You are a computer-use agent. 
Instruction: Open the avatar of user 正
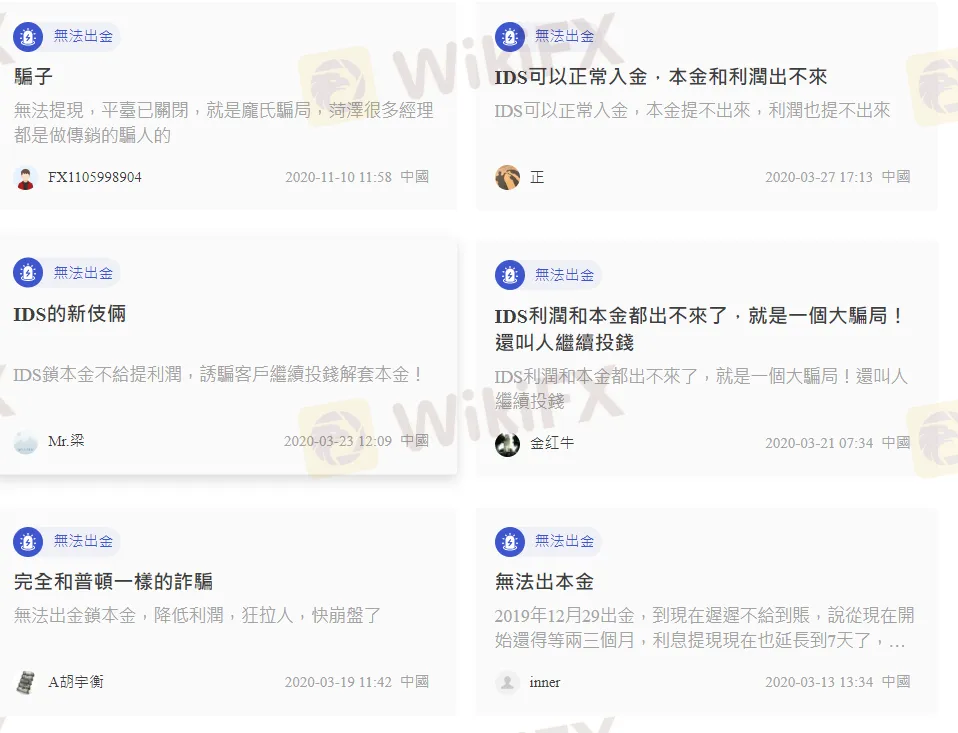507,177
